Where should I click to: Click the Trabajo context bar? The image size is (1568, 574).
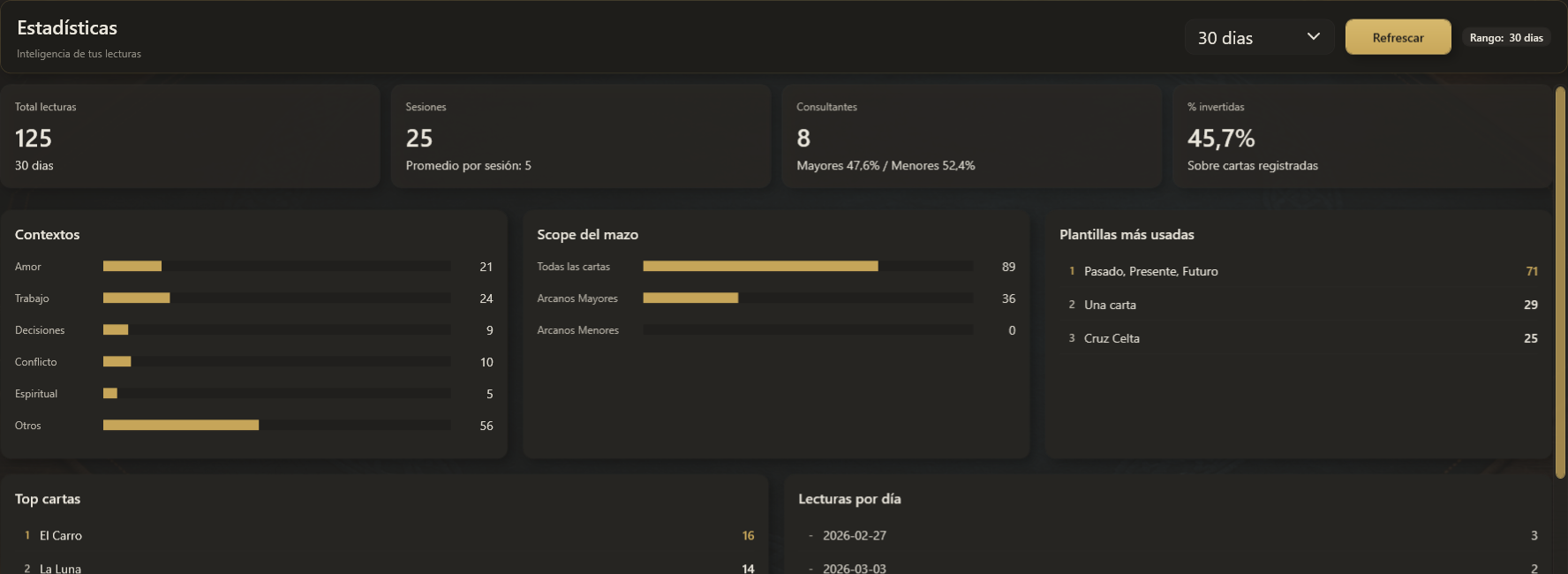276,298
